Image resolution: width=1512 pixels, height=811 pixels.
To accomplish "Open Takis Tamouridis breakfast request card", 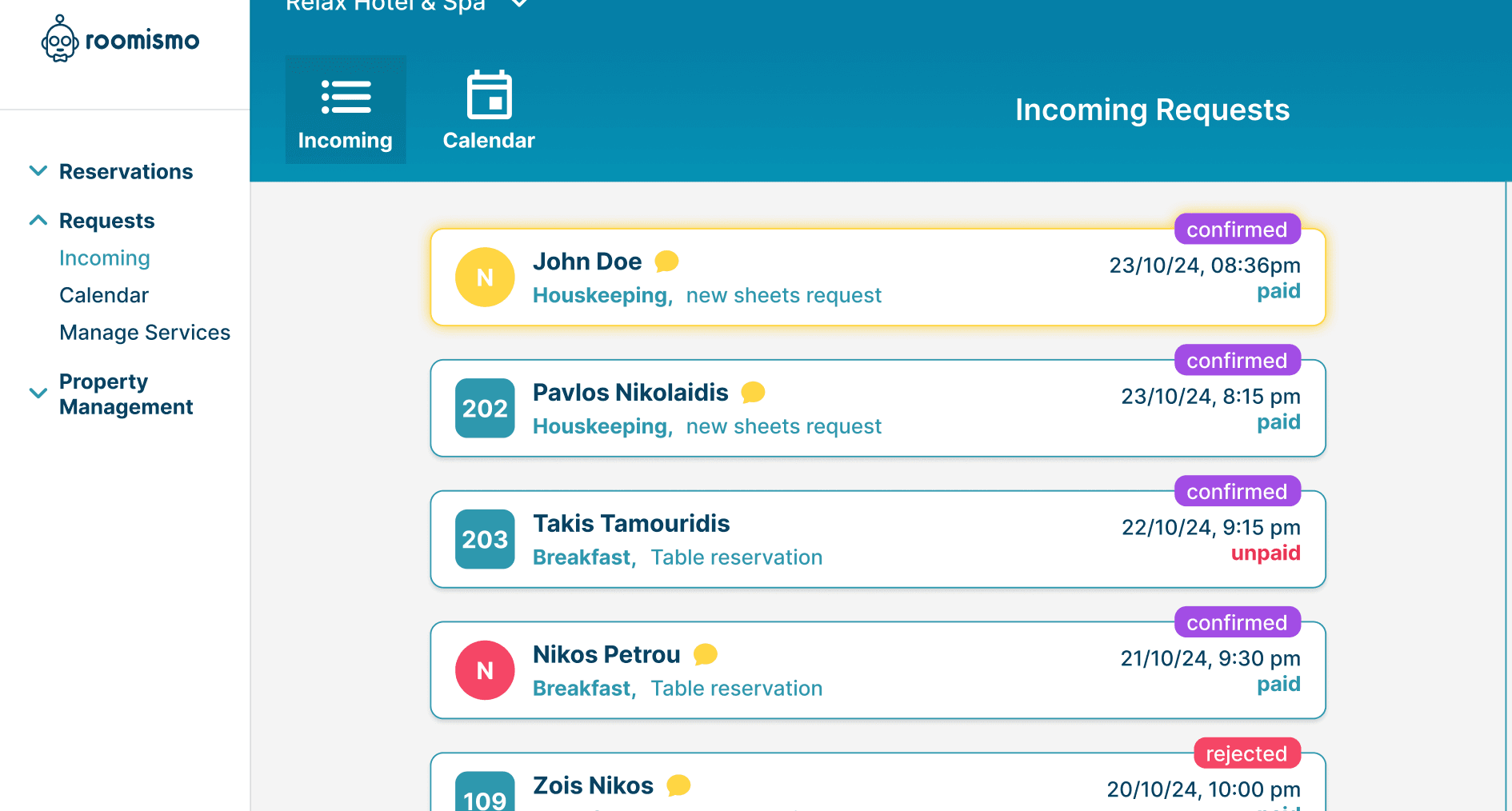I will [x=877, y=540].
